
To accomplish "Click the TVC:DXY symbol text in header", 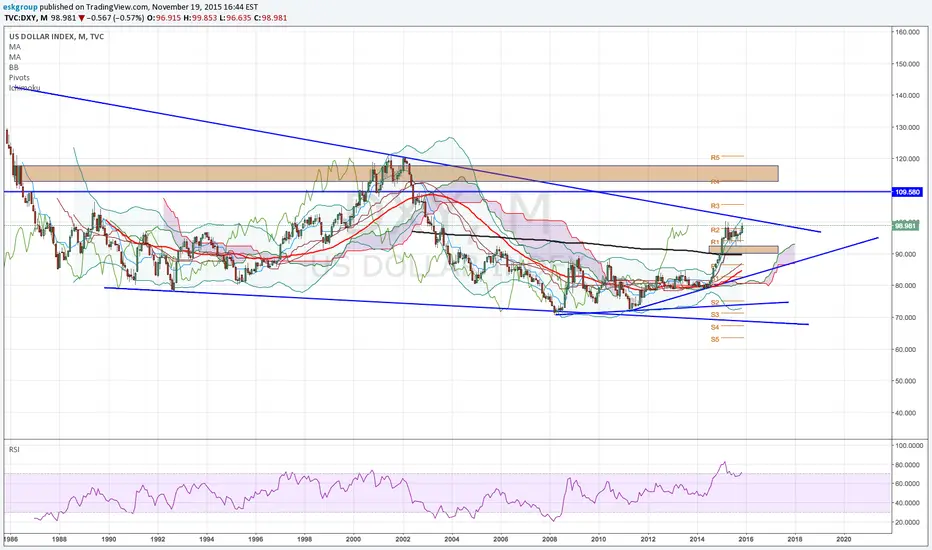I will (x=21, y=18).
